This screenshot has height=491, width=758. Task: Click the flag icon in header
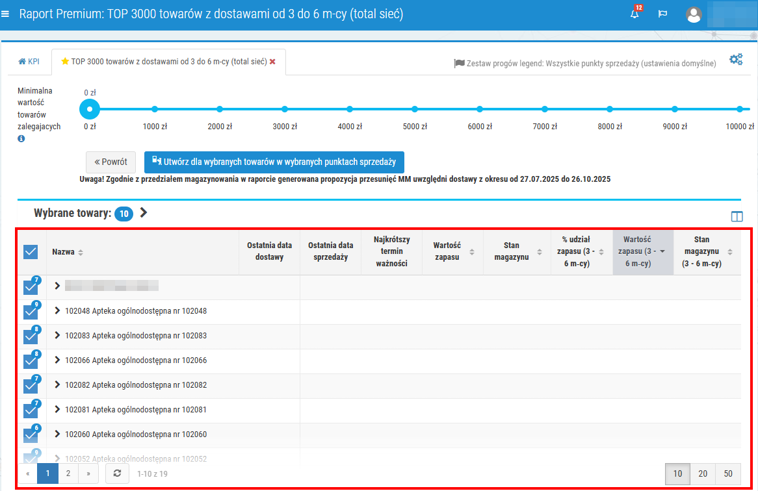coord(662,15)
